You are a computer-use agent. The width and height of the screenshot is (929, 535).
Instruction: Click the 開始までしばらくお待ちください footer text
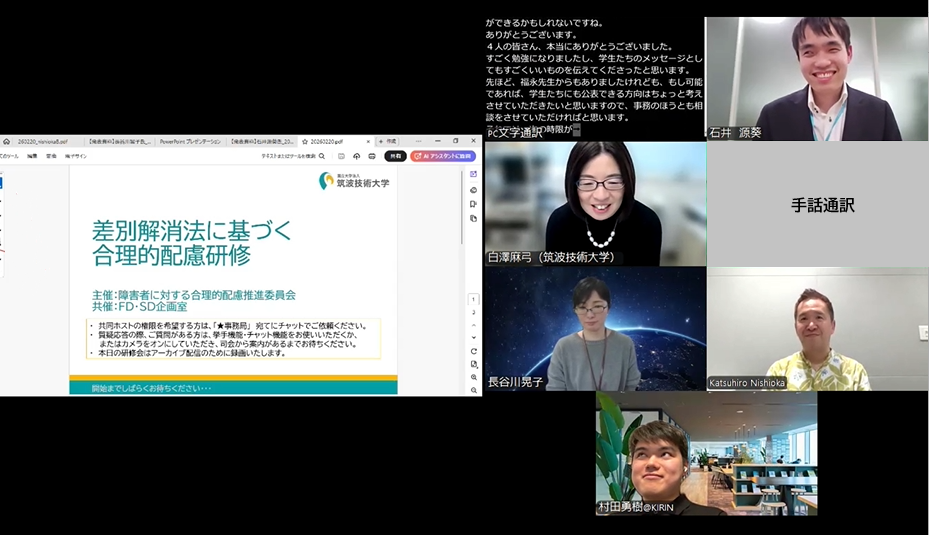click(x=151, y=389)
